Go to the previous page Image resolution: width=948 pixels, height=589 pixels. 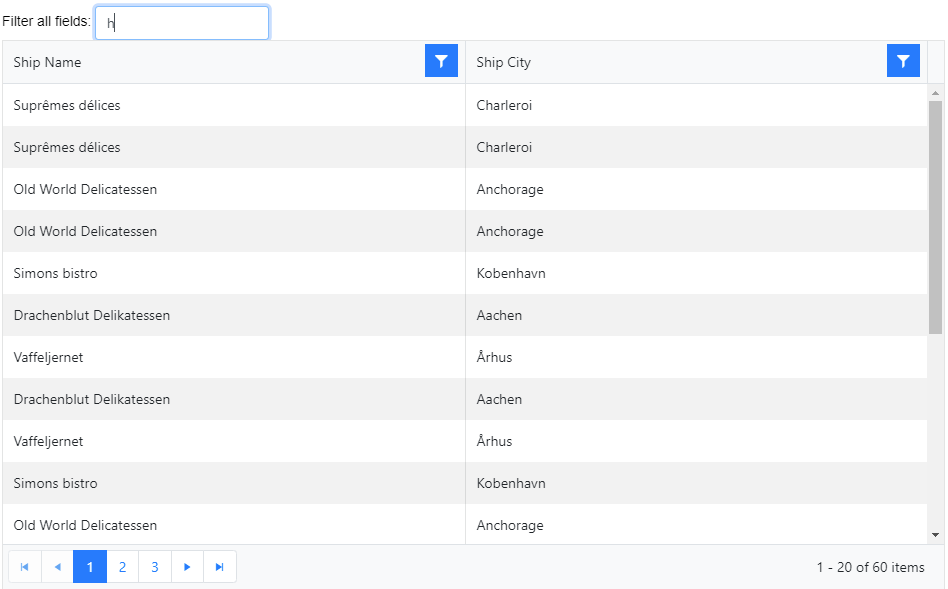pyautogui.click(x=57, y=567)
